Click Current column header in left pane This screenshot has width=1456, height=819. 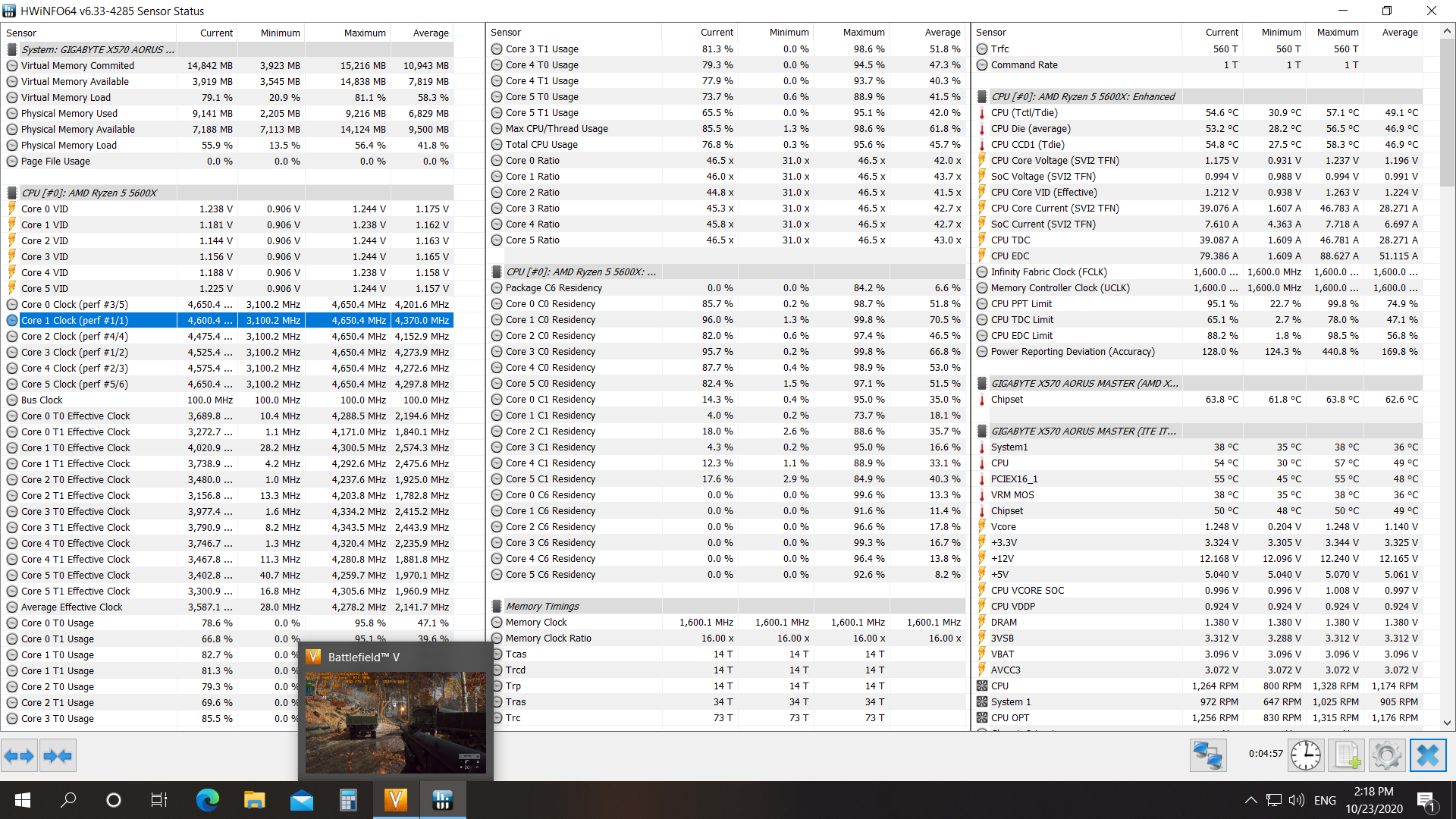coord(207,33)
